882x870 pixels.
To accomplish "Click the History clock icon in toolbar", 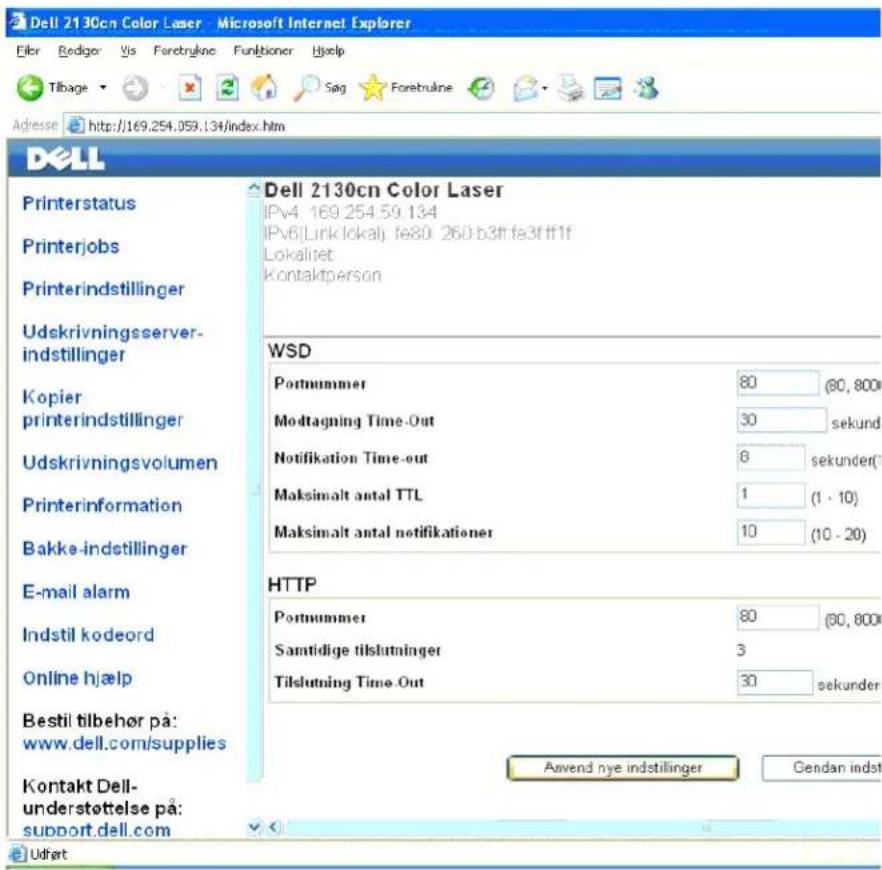I will [x=481, y=88].
